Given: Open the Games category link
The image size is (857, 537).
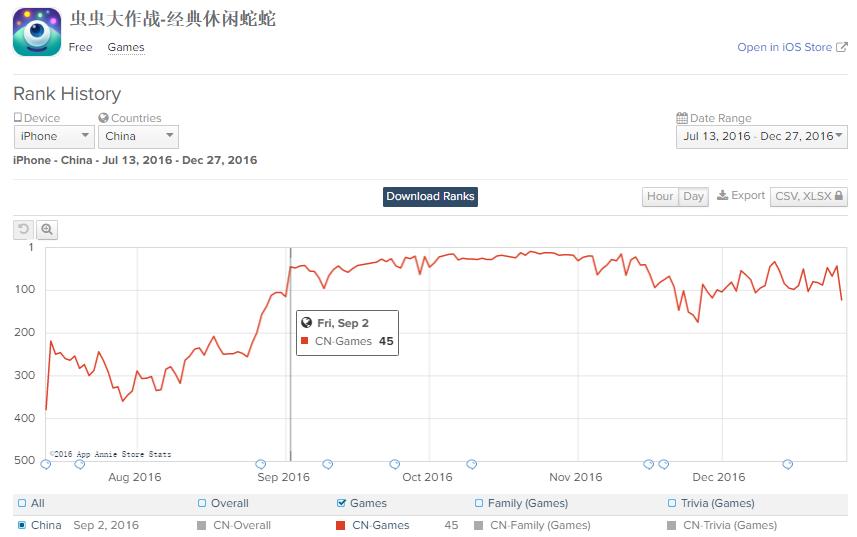Looking at the screenshot, I should point(126,48).
